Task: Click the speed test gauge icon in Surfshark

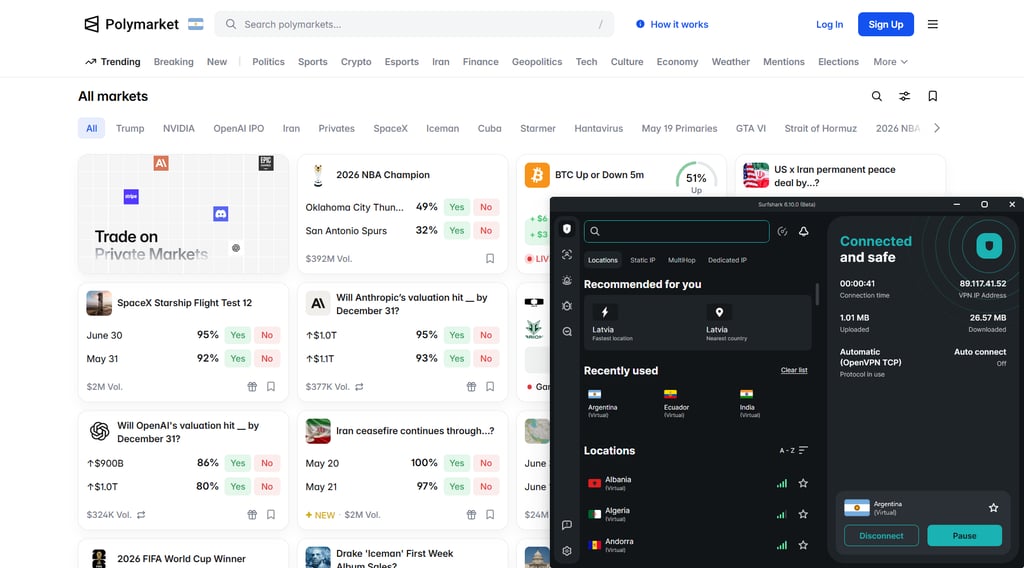Action: (x=782, y=231)
